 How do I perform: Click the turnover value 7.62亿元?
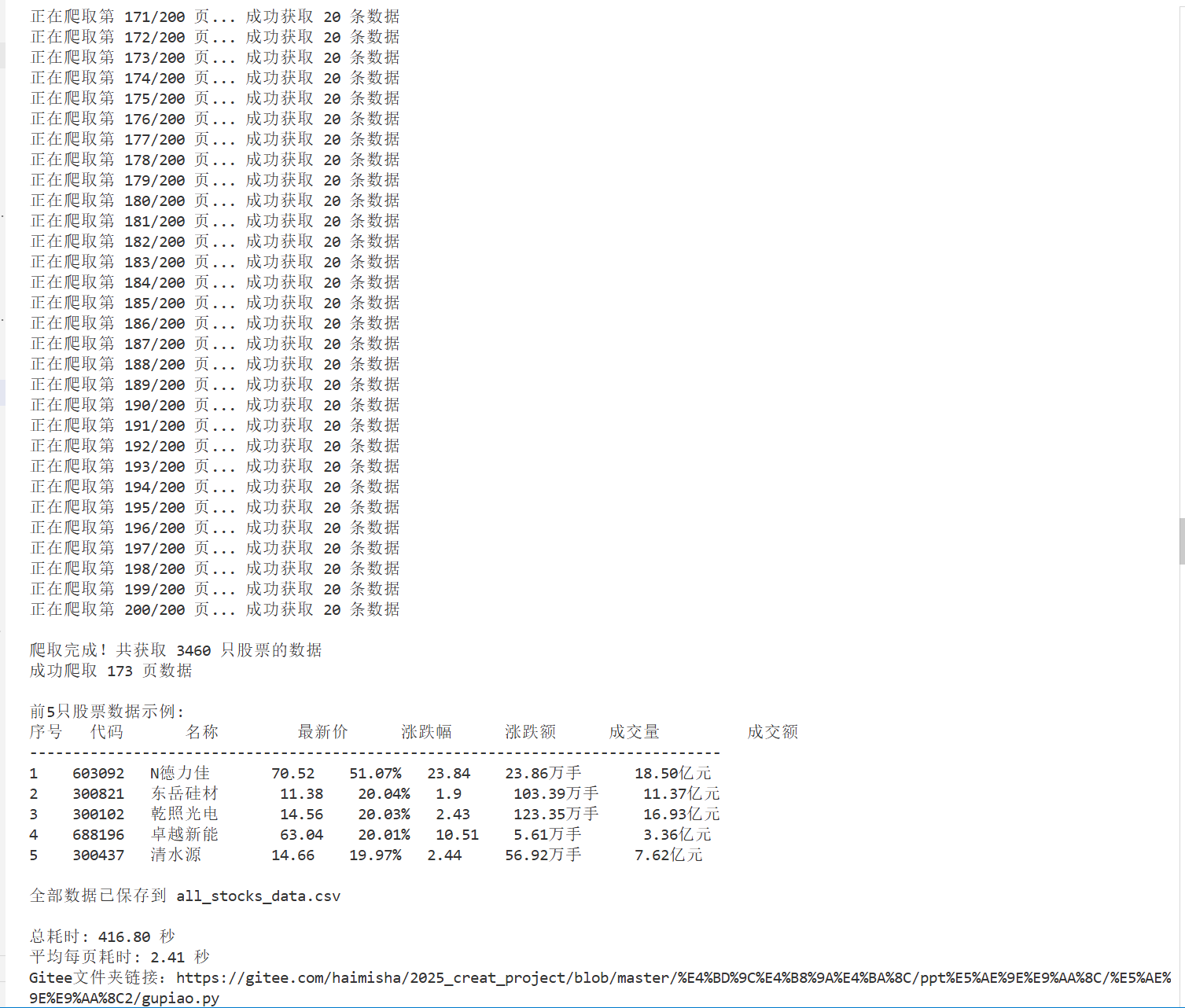[x=668, y=855]
